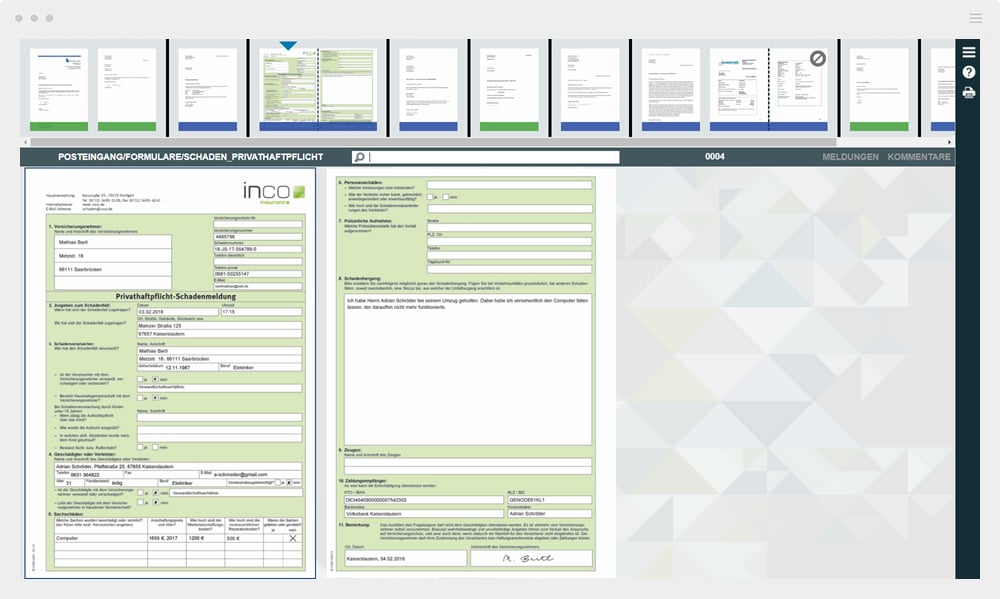Click the magnifier icon in the search bar

(x=358, y=157)
